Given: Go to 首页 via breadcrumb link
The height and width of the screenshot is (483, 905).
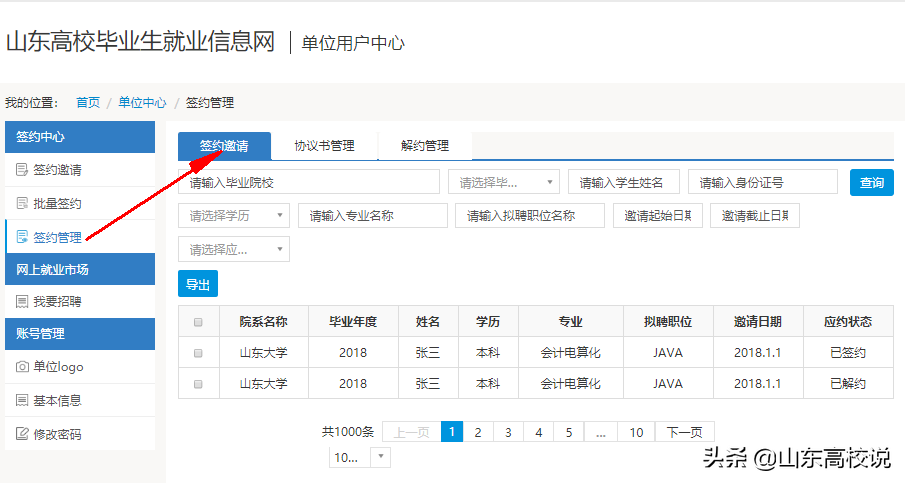Looking at the screenshot, I should 88,103.
